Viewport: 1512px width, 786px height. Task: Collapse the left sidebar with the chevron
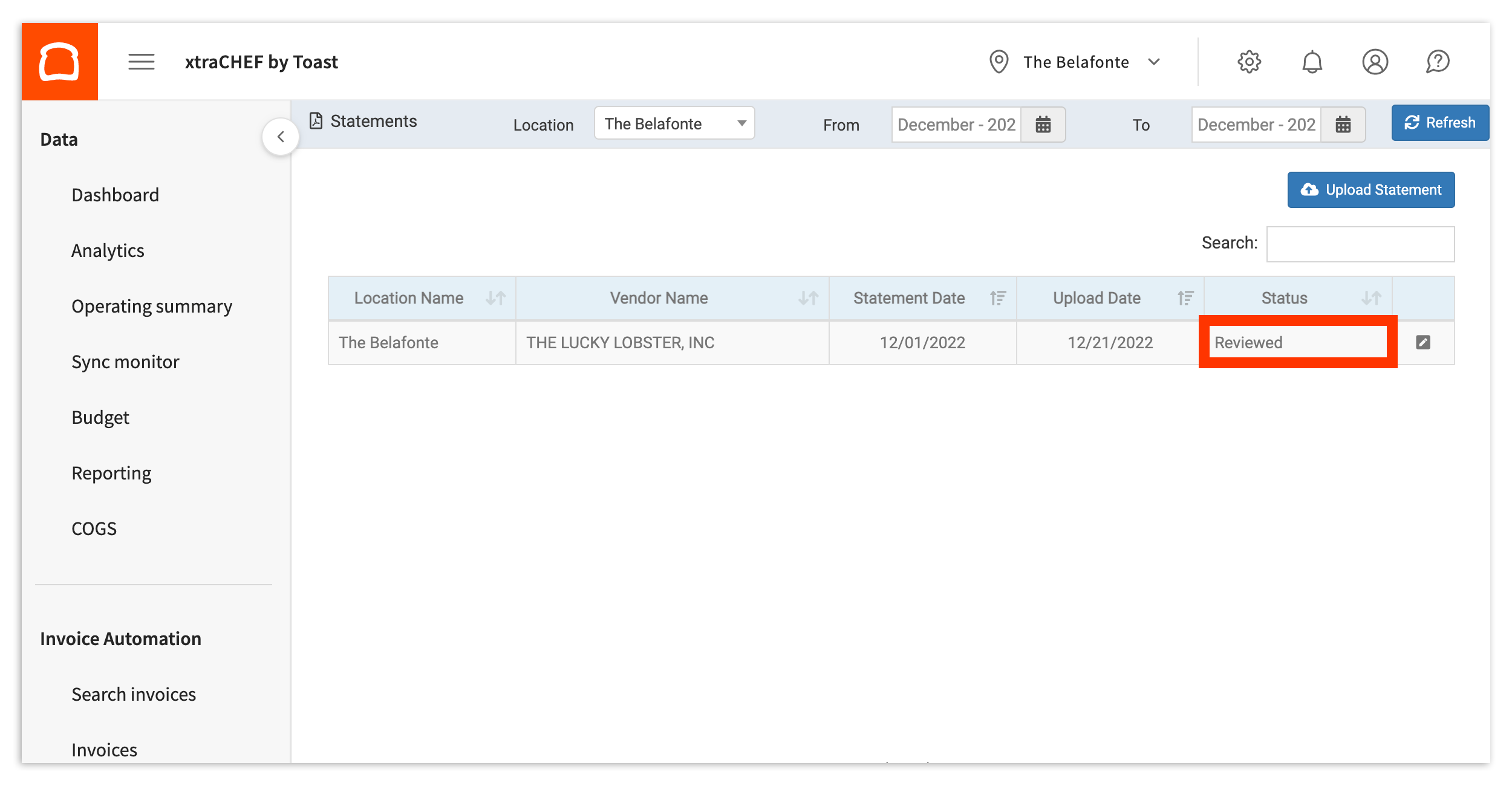click(x=281, y=137)
